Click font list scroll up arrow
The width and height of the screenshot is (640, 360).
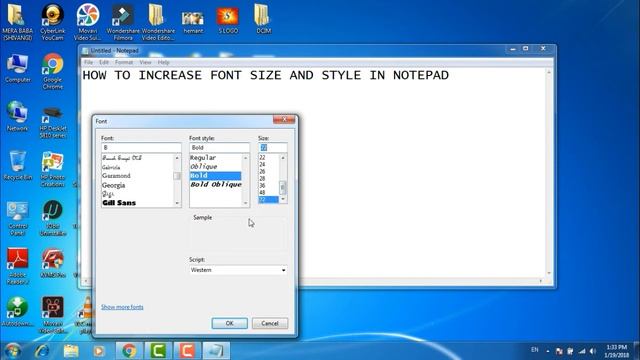(x=177, y=158)
